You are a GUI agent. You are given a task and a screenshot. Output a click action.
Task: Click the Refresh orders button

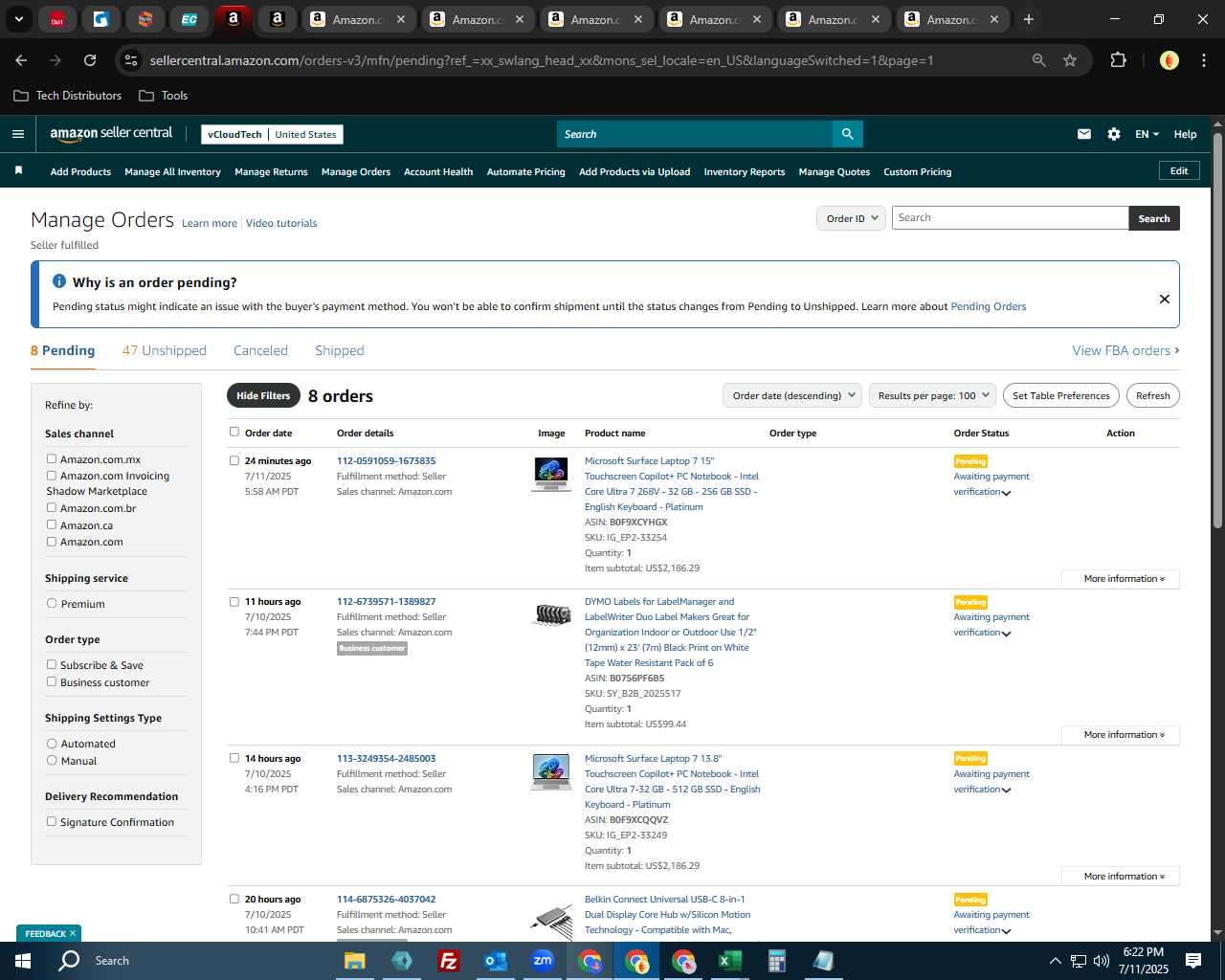tap(1153, 395)
